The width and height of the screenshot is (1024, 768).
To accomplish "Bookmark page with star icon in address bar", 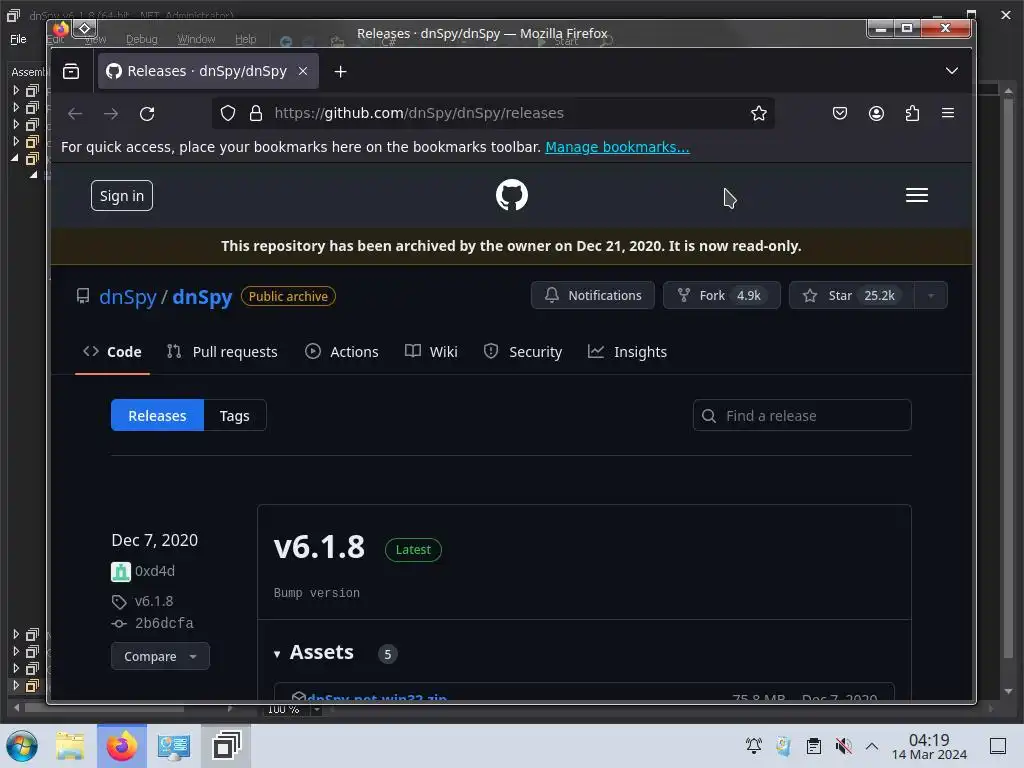I will coord(758,113).
